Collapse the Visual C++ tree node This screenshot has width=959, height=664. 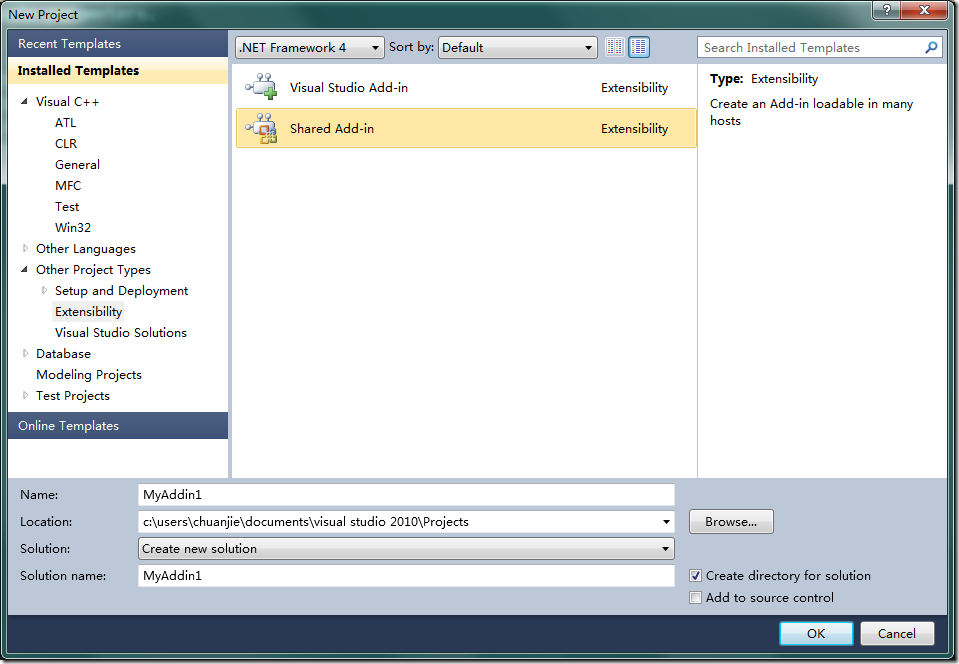pyautogui.click(x=24, y=101)
